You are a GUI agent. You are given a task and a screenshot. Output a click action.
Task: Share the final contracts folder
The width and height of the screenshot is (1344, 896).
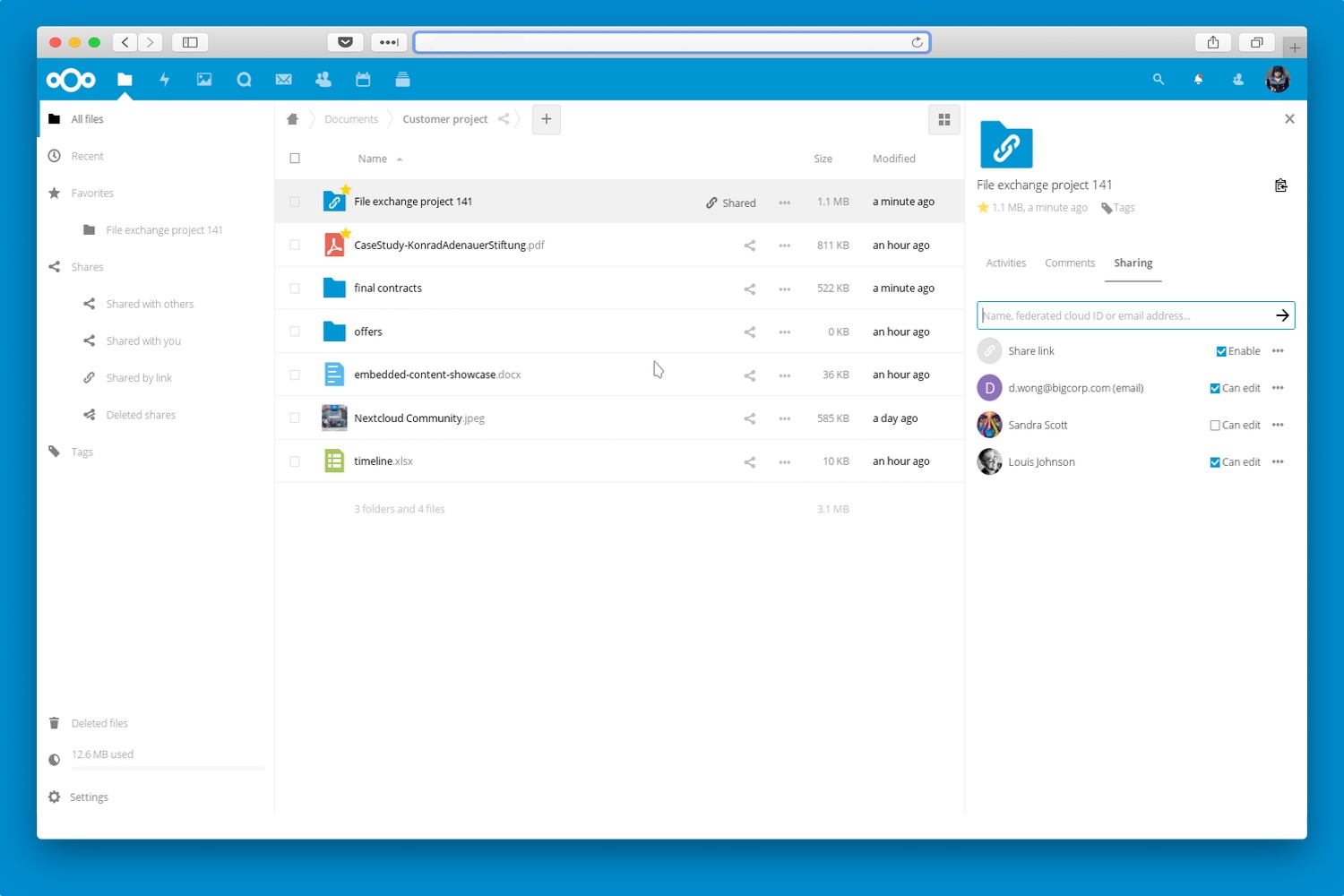point(749,289)
